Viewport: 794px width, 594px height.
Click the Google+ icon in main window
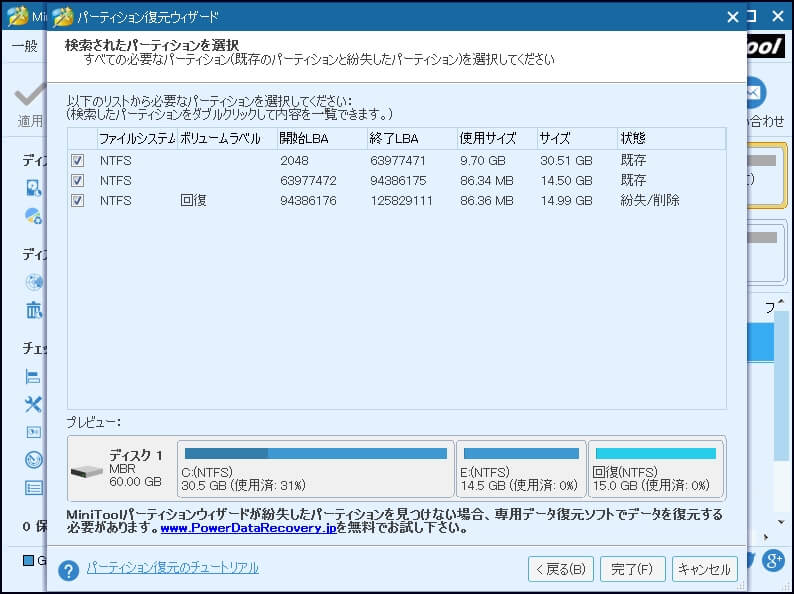tap(773, 560)
